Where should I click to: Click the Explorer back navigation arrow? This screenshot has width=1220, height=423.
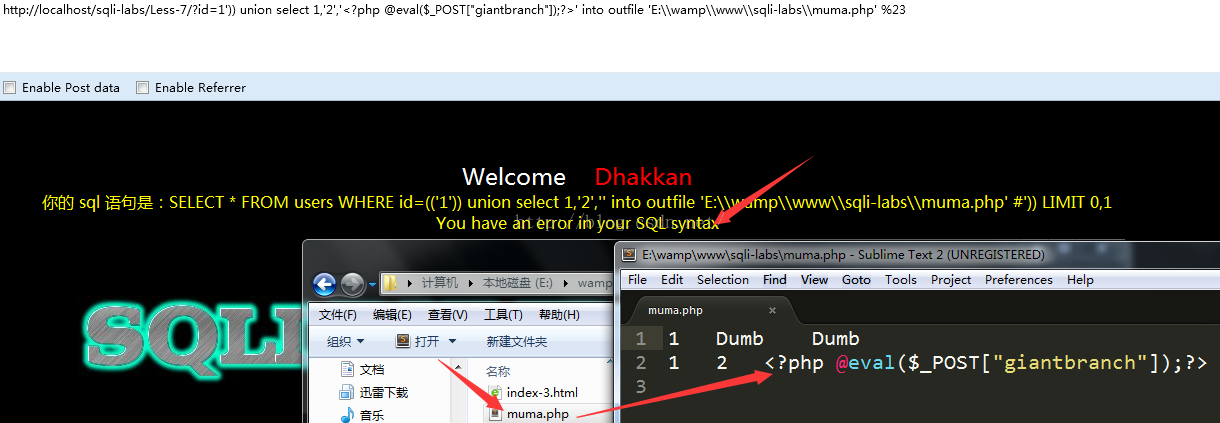pyautogui.click(x=326, y=284)
